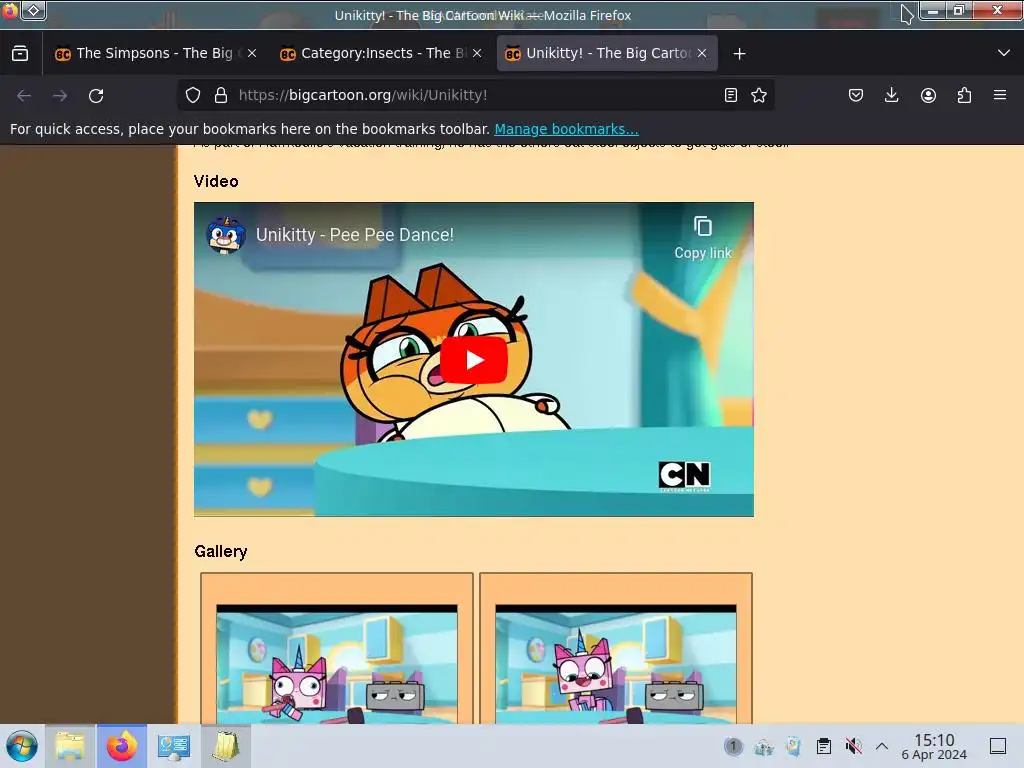Expand hidden system tray icons
This screenshot has height=768, width=1024.
(882, 746)
